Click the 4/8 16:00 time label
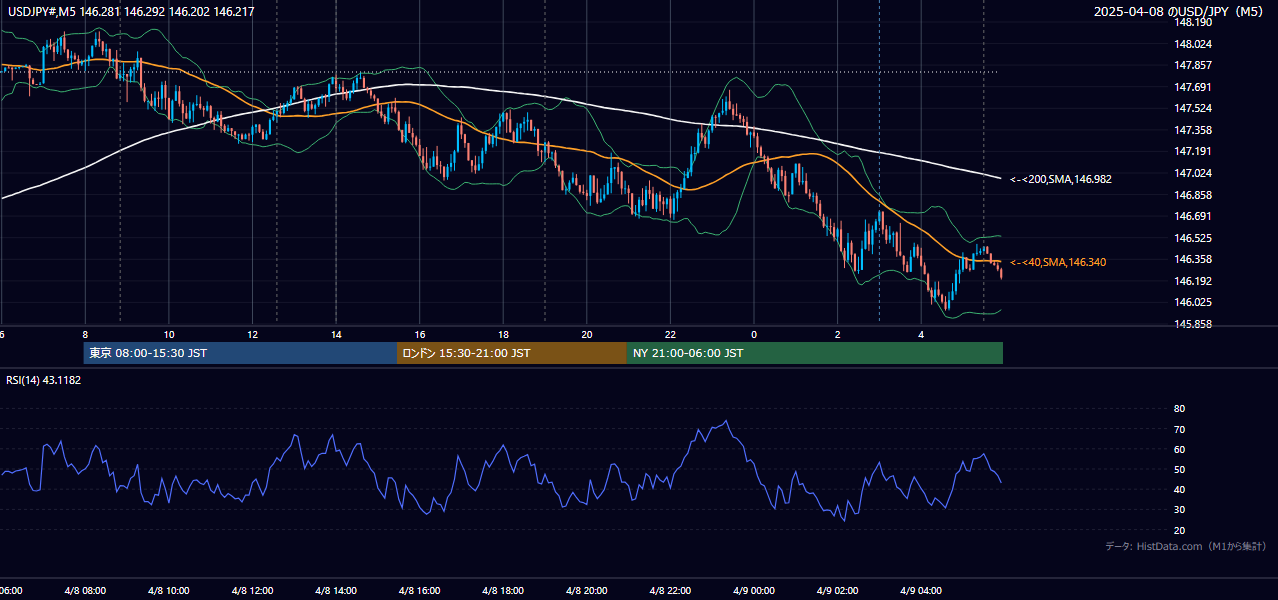The height and width of the screenshot is (600, 1278). point(419,590)
